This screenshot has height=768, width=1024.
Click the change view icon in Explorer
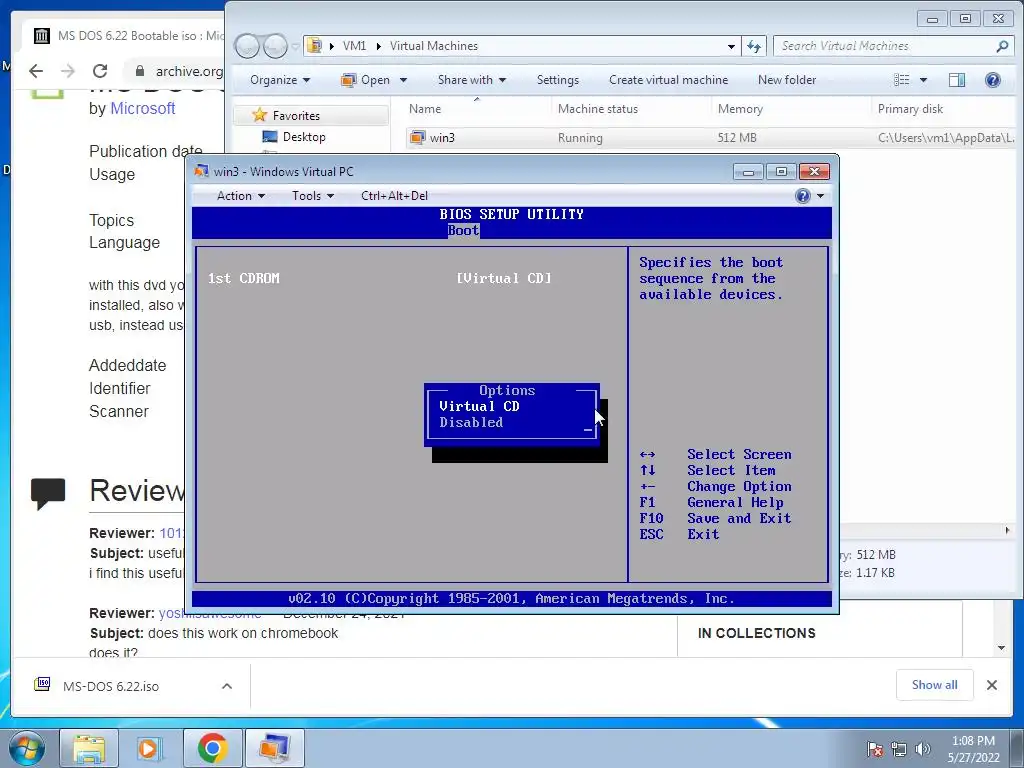point(901,80)
